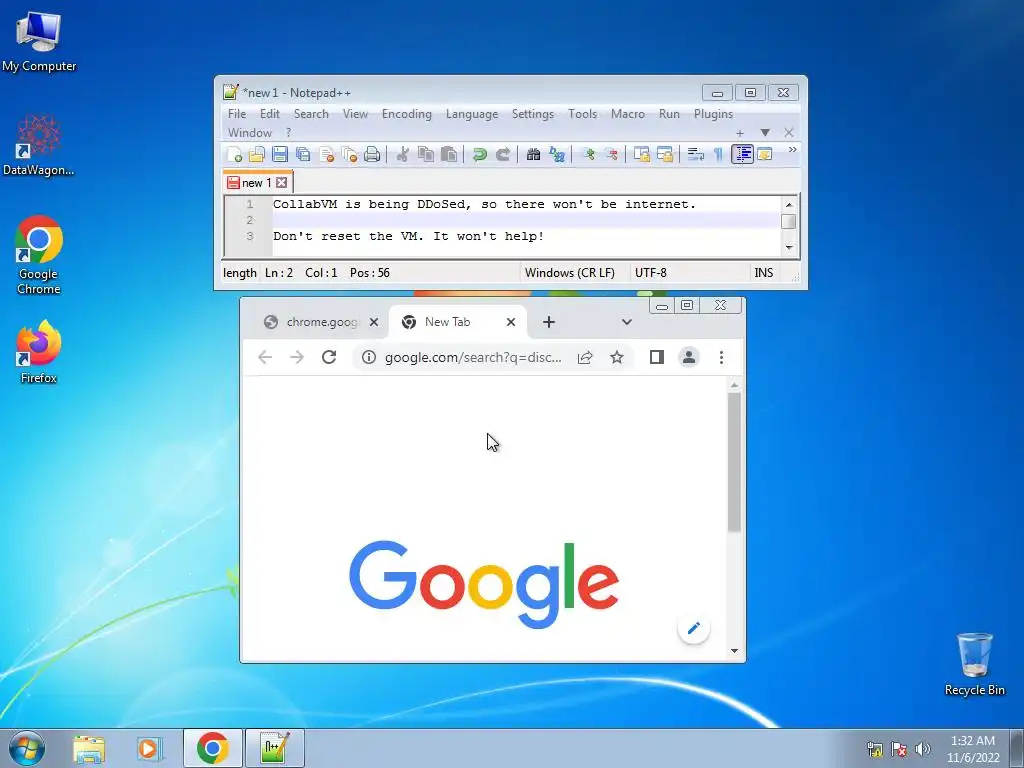The image size is (1024, 768).
Task: Open Windows Explorer from the taskbar
Action: point(89,748)
